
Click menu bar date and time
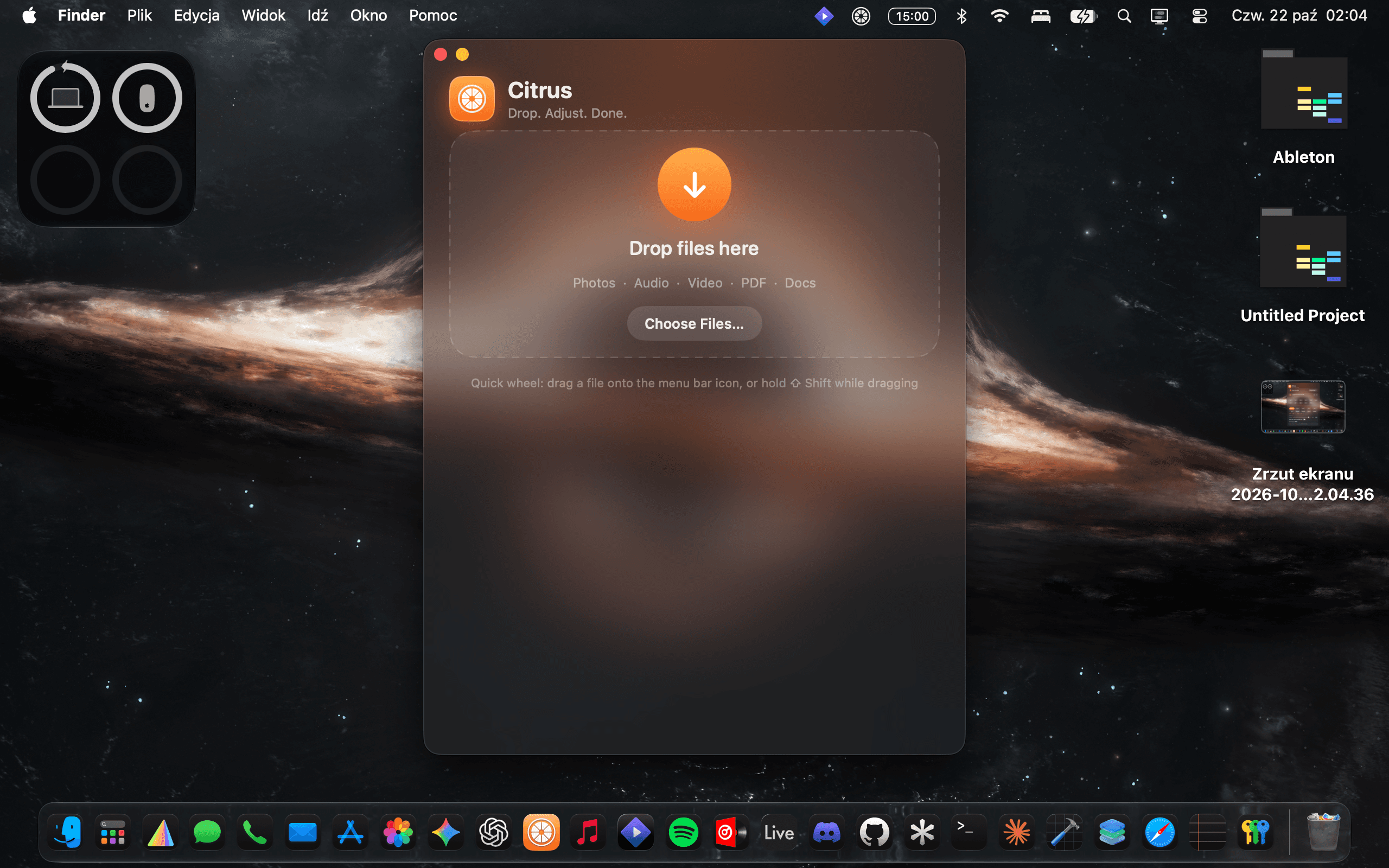tap(1299, 16)
